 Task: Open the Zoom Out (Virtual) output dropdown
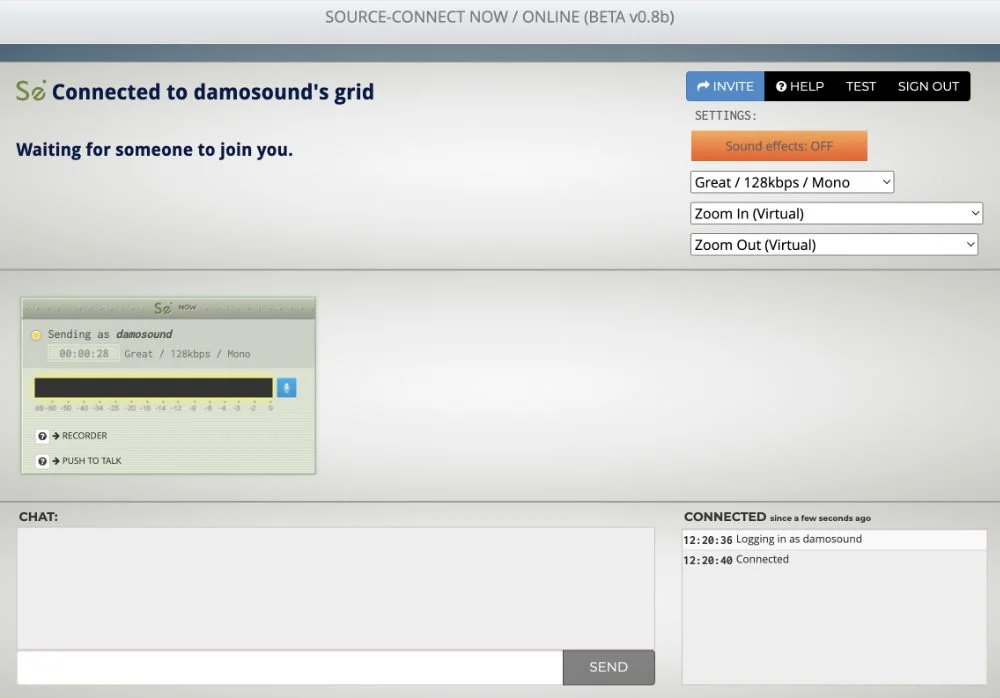(x=834, y=245)
